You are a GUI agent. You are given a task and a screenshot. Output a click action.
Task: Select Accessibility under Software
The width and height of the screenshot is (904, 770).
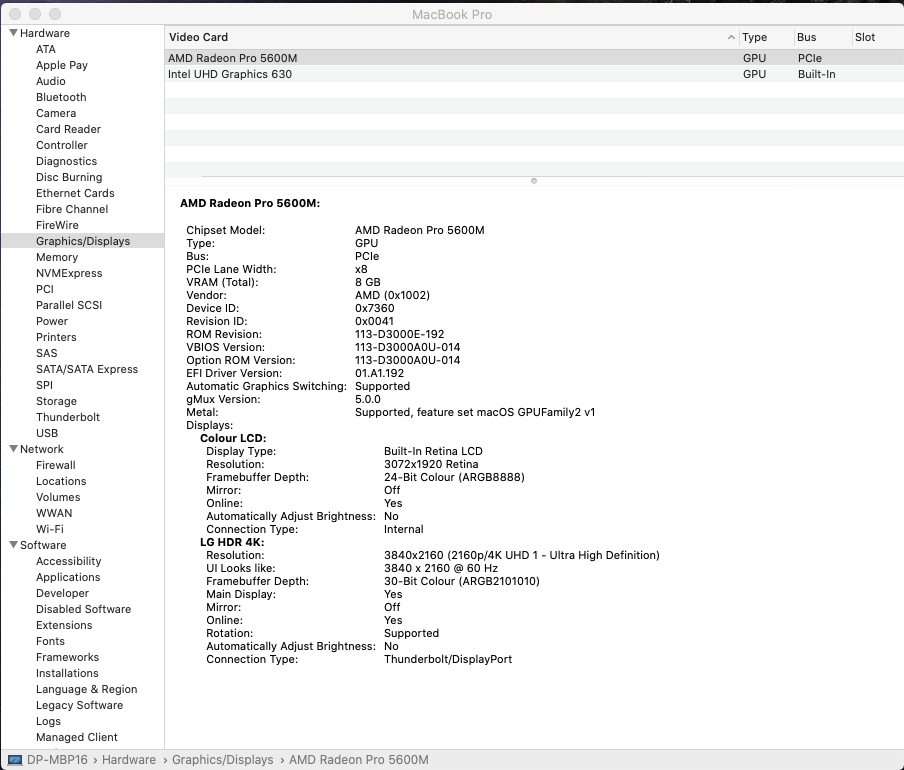(69, 561)
